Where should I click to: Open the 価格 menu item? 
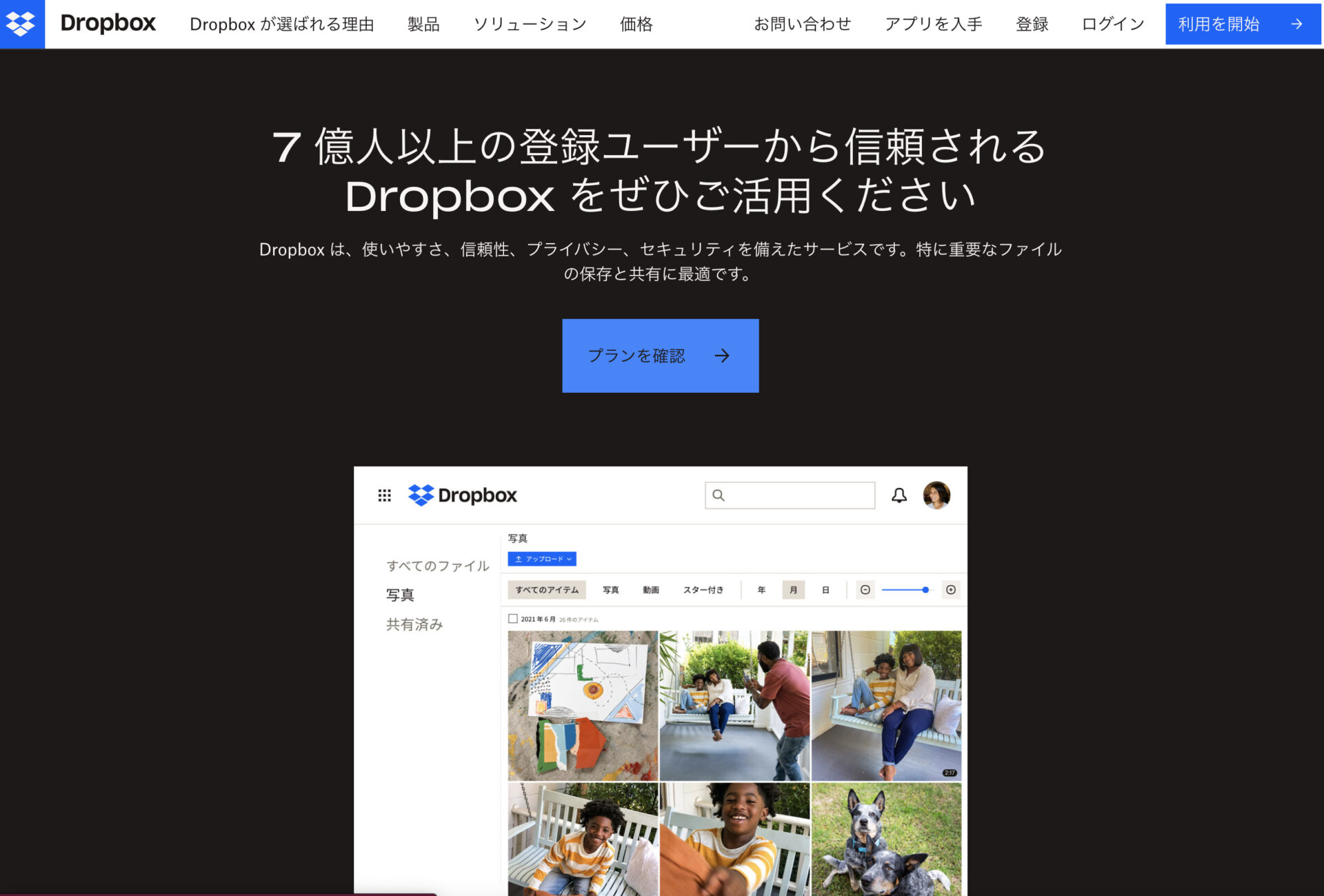tap(634, 23)
